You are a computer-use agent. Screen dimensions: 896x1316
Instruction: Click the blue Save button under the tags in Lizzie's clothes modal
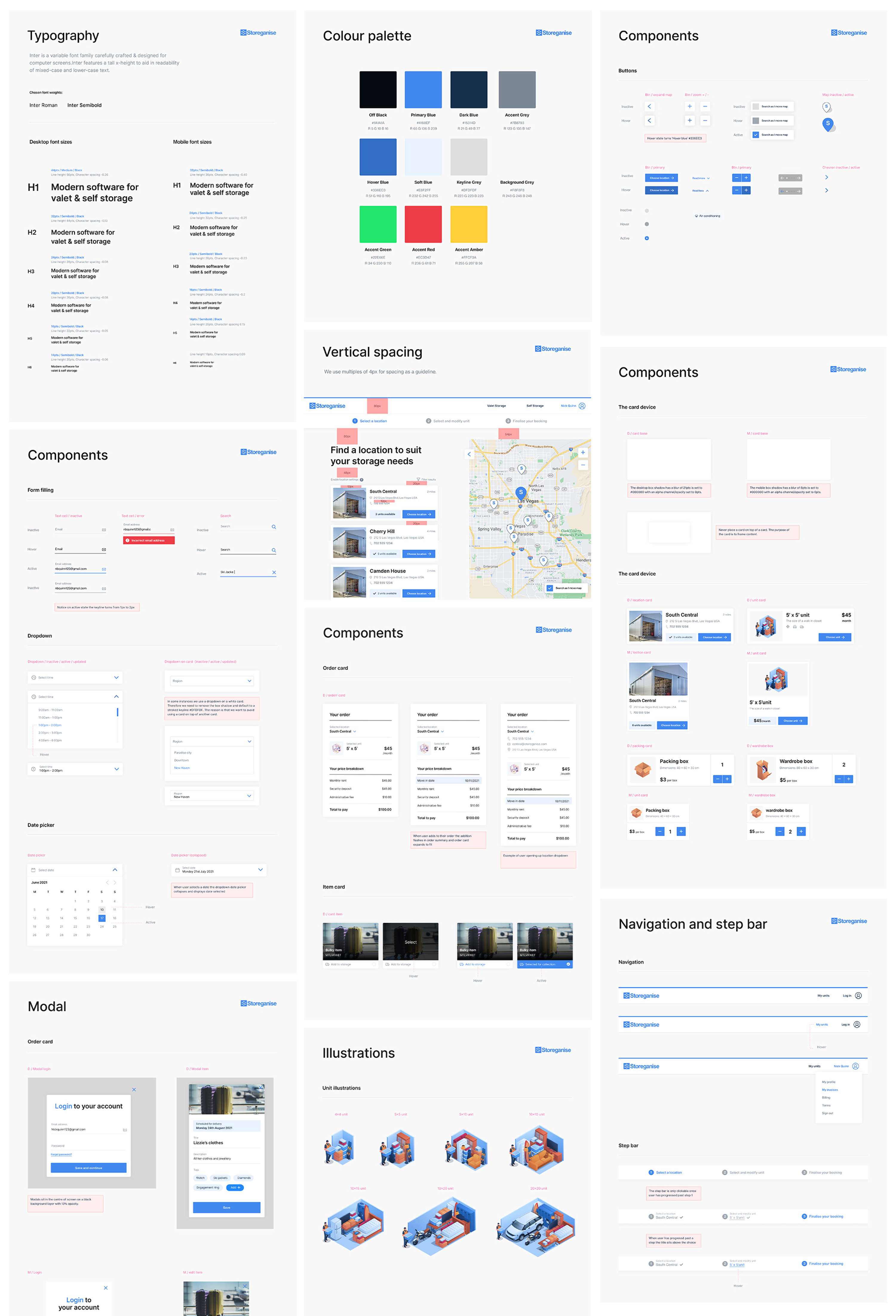pos(227,1207)
